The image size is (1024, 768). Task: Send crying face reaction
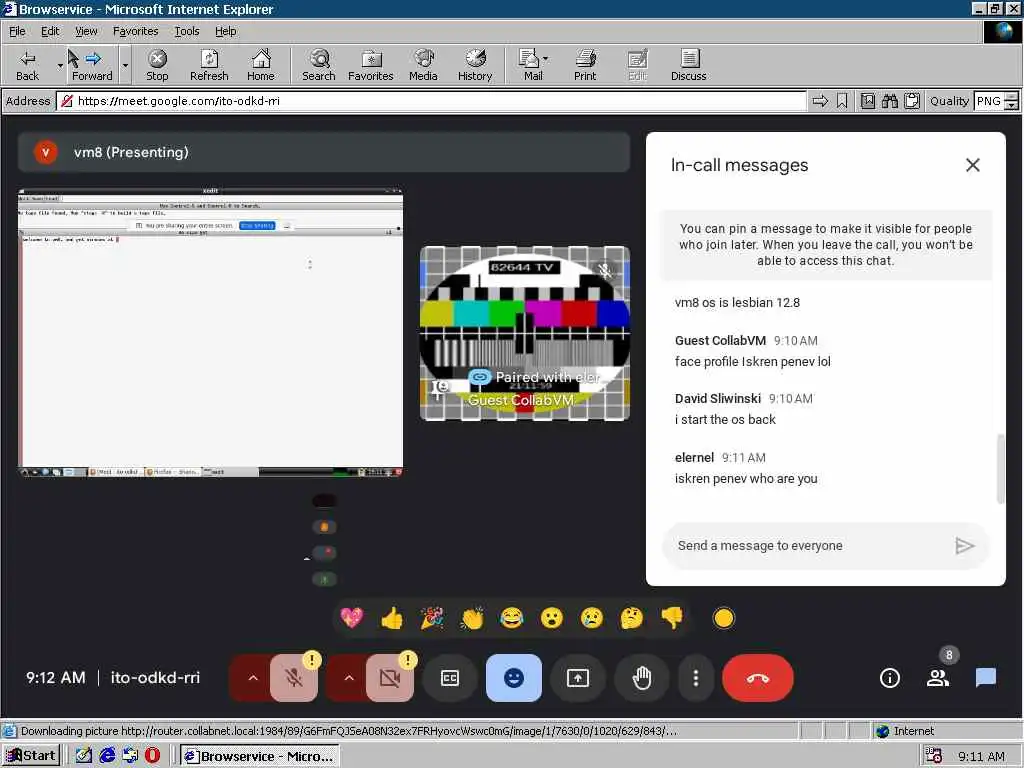tap(592, 618)
